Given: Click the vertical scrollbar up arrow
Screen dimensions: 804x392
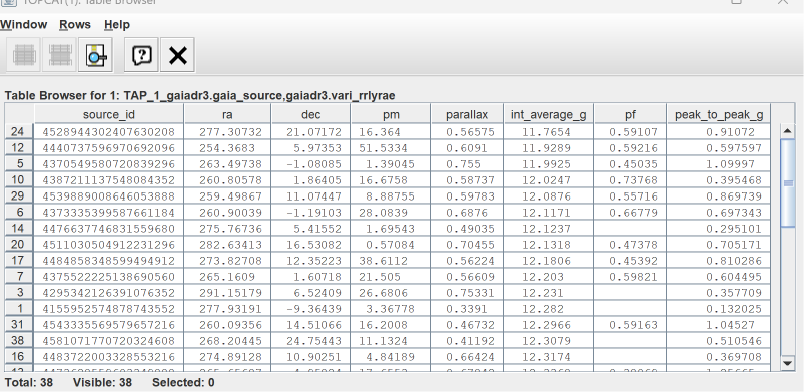Looking at the screenshot, I should point(788,131).
